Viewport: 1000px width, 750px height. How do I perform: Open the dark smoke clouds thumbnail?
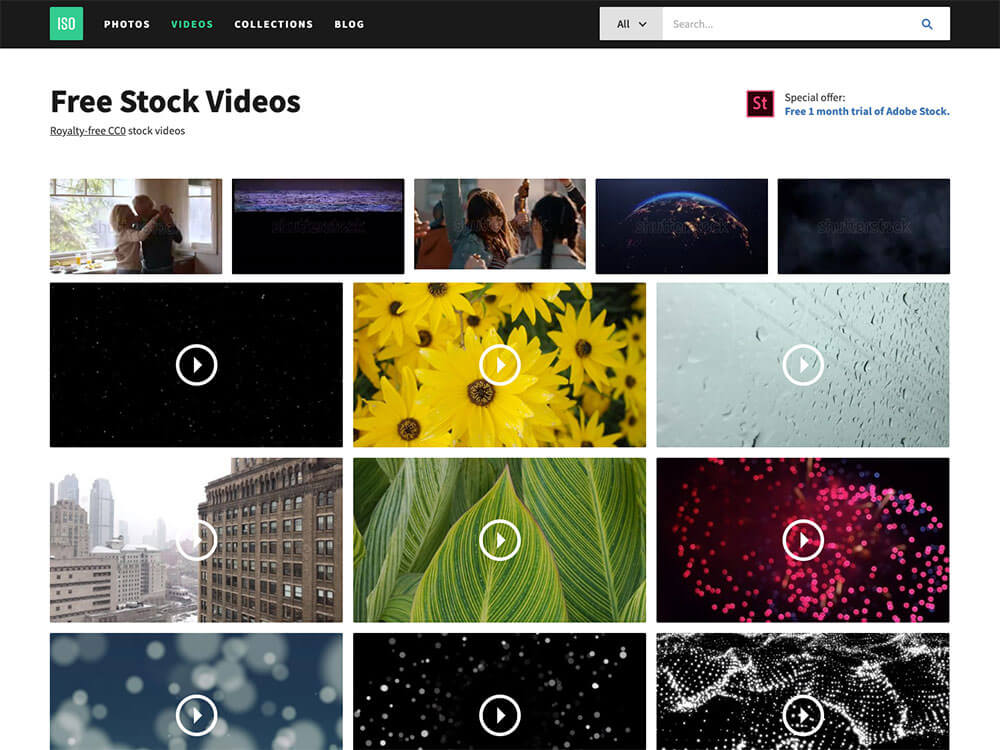coord(864,226)
